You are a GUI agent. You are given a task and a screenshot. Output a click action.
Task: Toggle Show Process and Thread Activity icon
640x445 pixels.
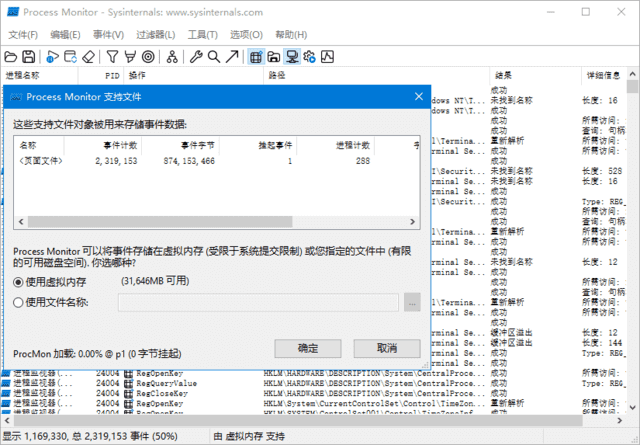click(310, 57)
